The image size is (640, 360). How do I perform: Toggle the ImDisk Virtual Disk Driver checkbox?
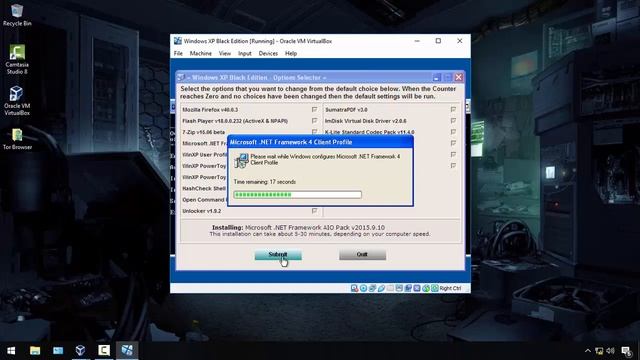pyautogui.click(x=453, y=121)
